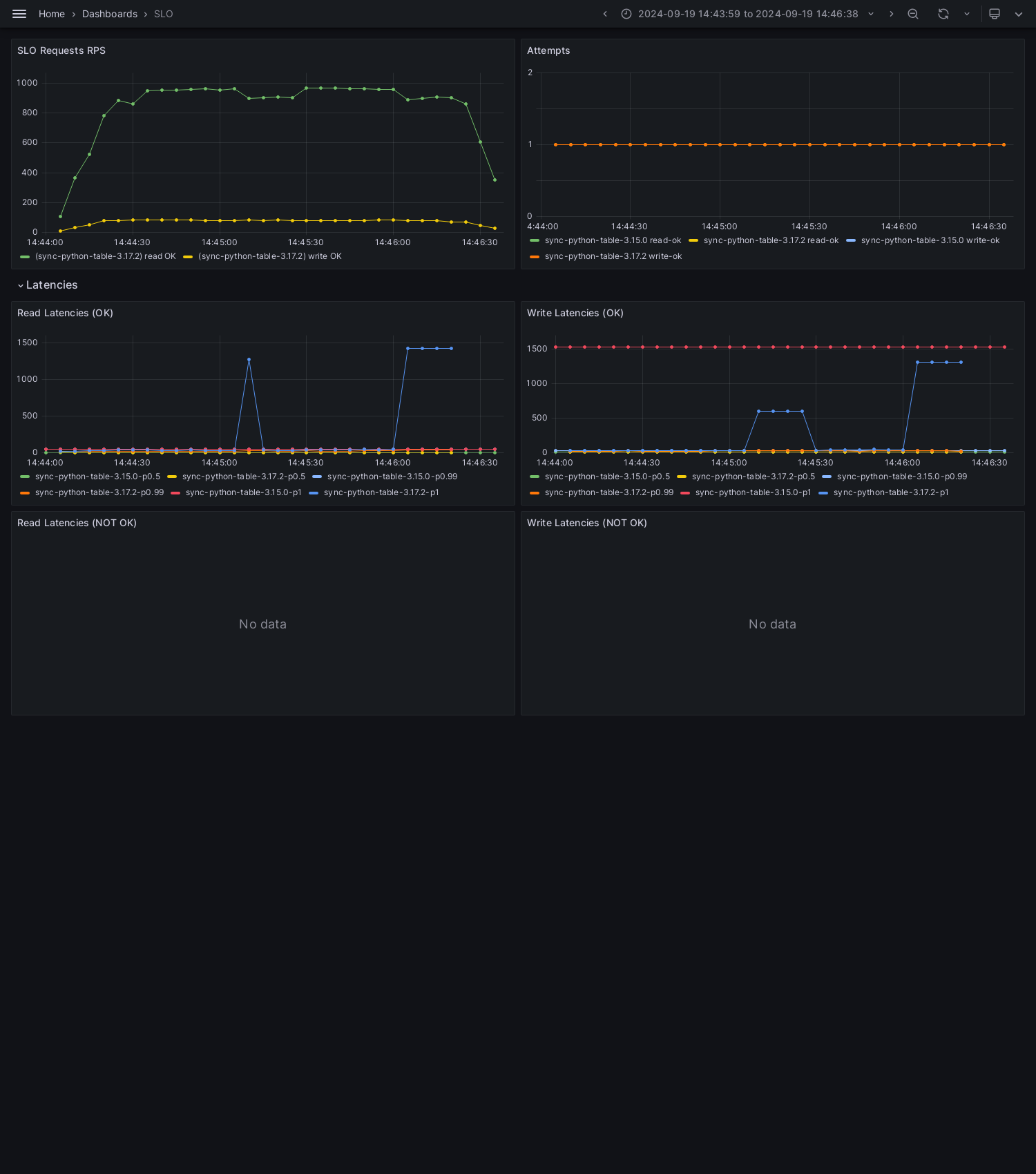The height and width of the screenshot is (1174, 1036).
Task: Click green swatch of RPS read OK
Action: tap(25, 257)
